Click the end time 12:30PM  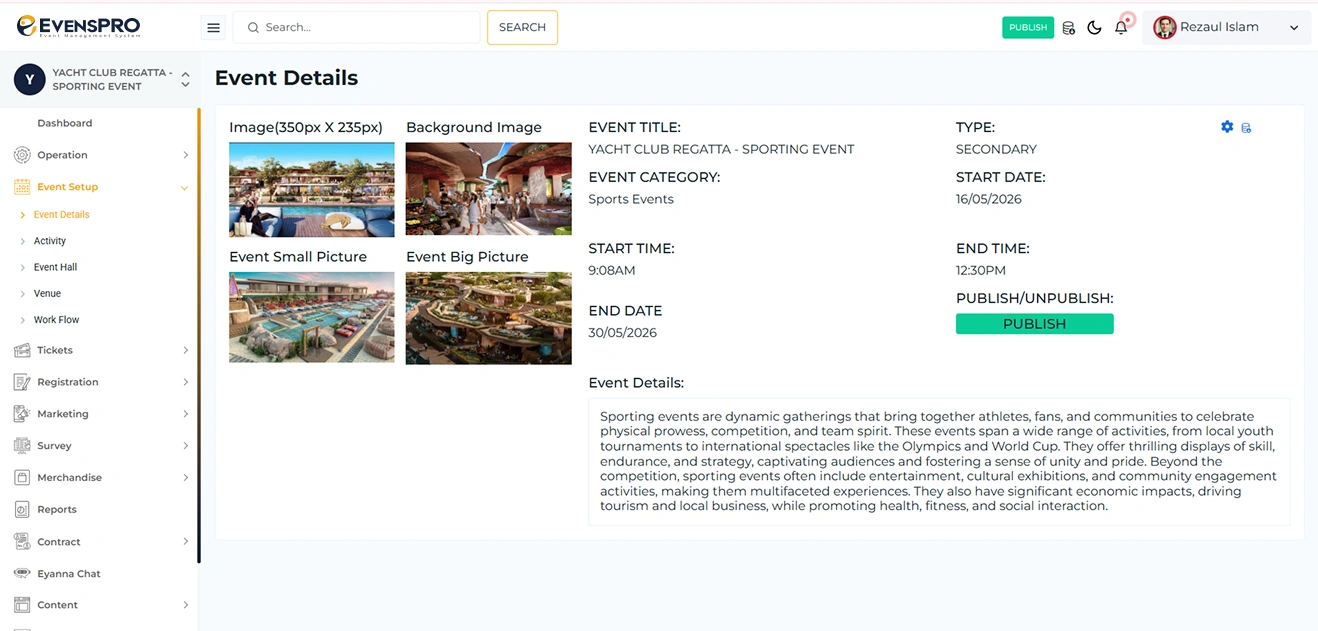tap(981, 271)
